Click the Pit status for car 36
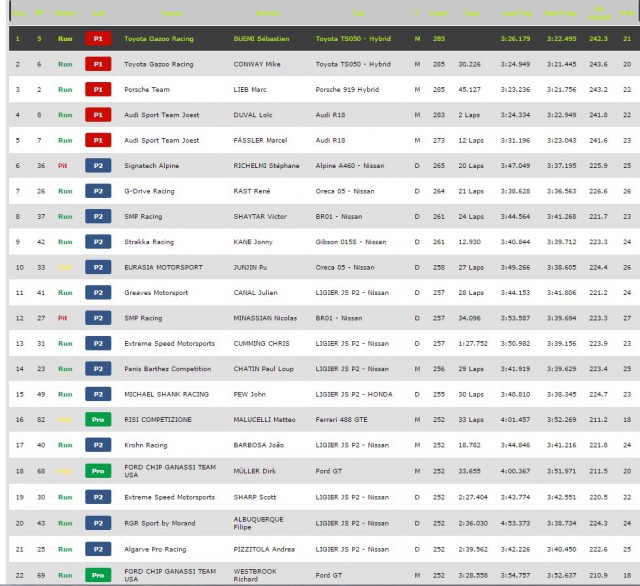This screenshot has width=640, height=586. 62,166
